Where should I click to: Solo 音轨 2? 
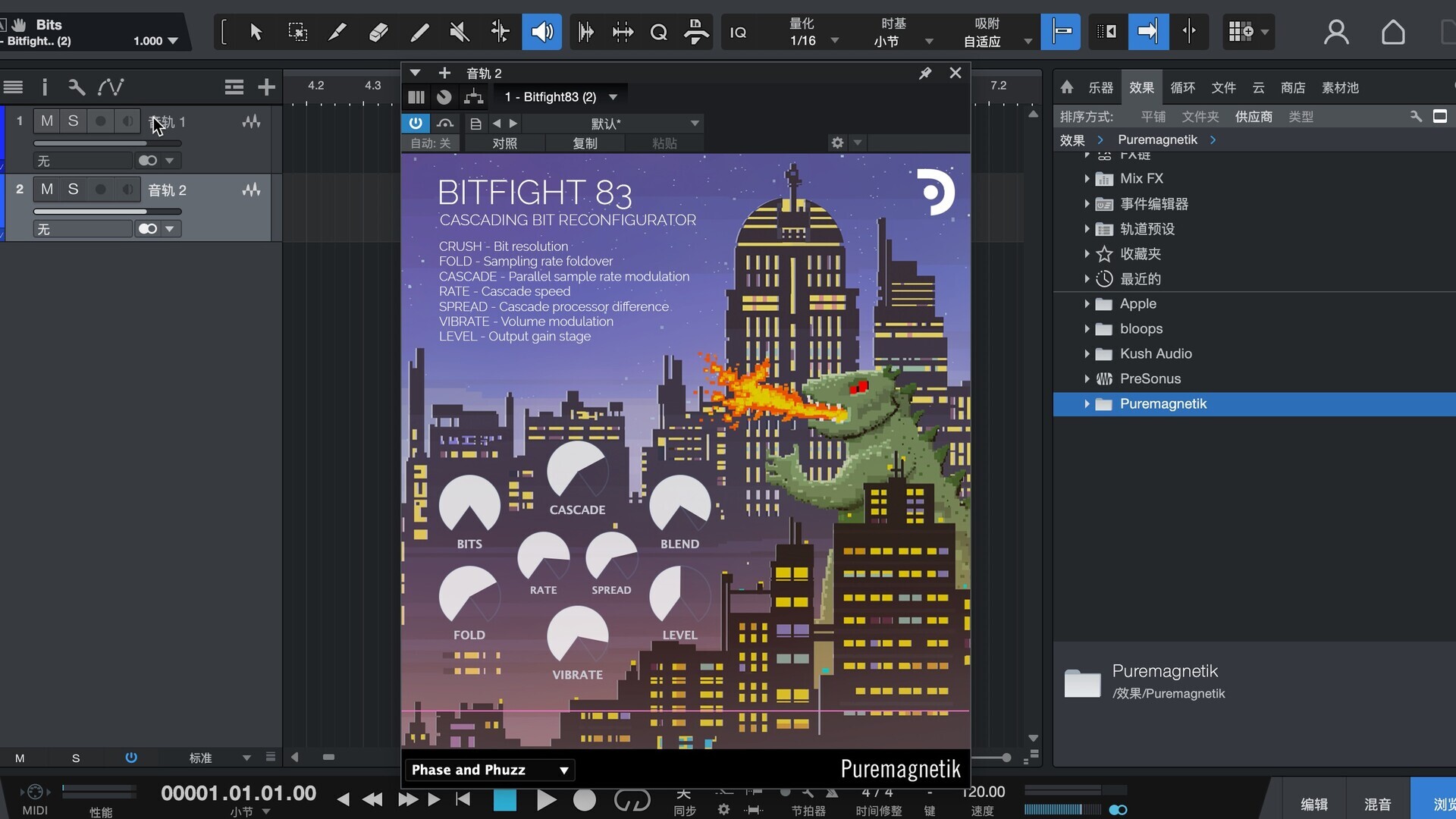point(73,190)
